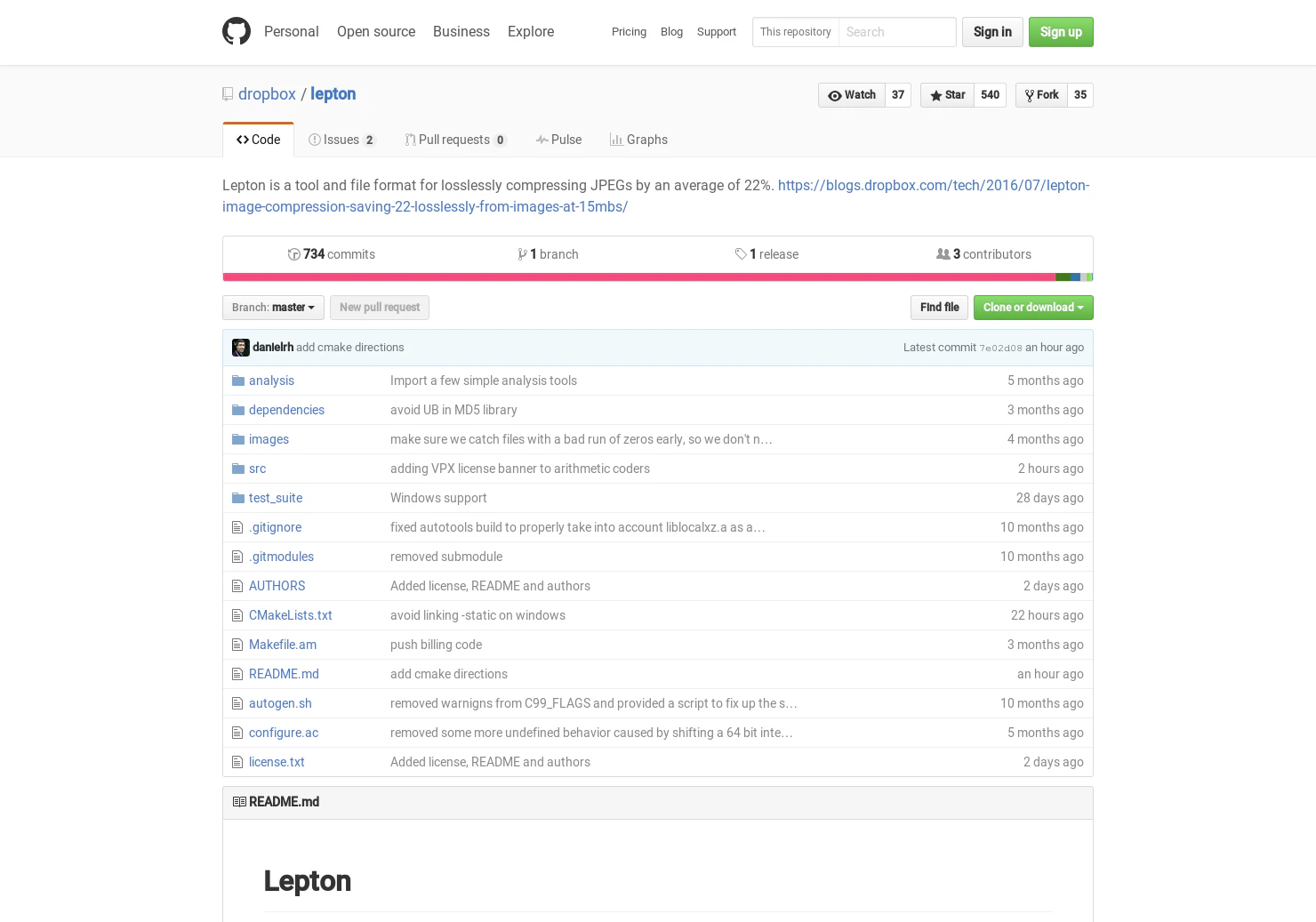Open the dropbox owner link
Viewport: 1316px width, 922px height.
[267, 94]
